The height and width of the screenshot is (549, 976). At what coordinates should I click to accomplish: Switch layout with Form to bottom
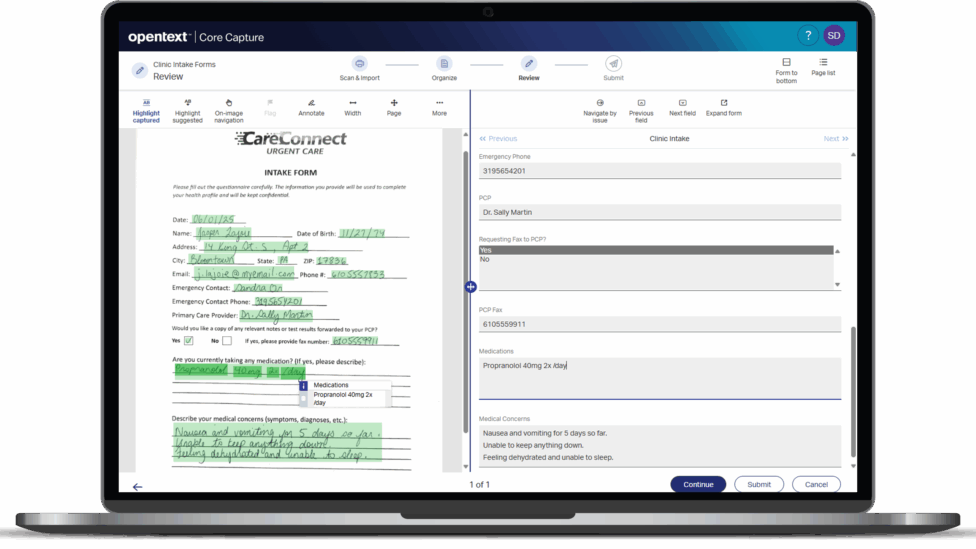pyautogui.click(x=786, y=71)
